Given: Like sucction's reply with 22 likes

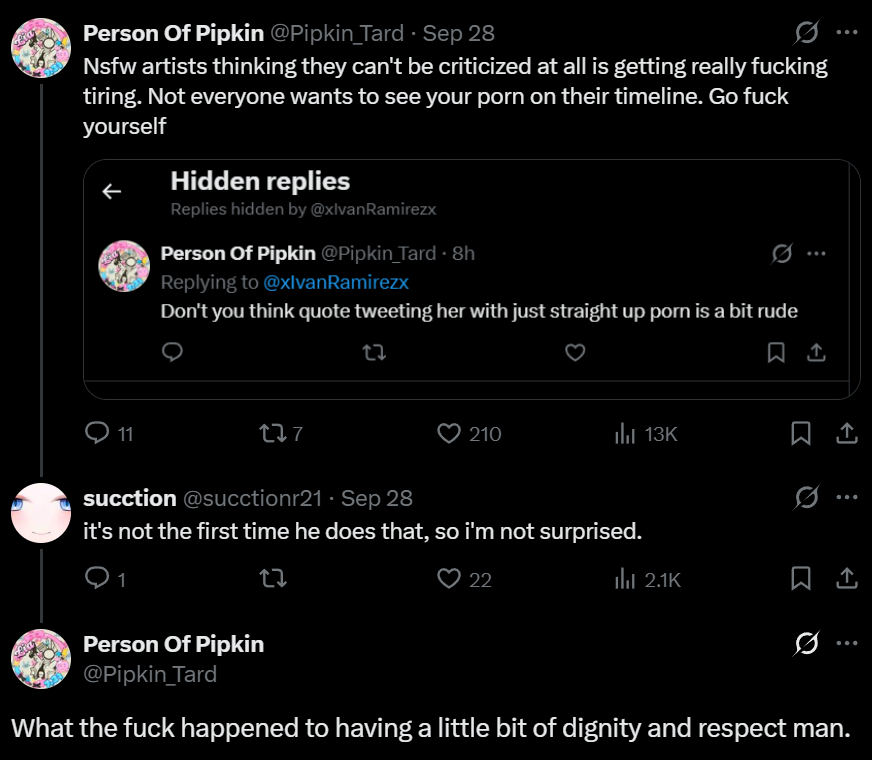Looking at the screenshot, I should (449, 579).
